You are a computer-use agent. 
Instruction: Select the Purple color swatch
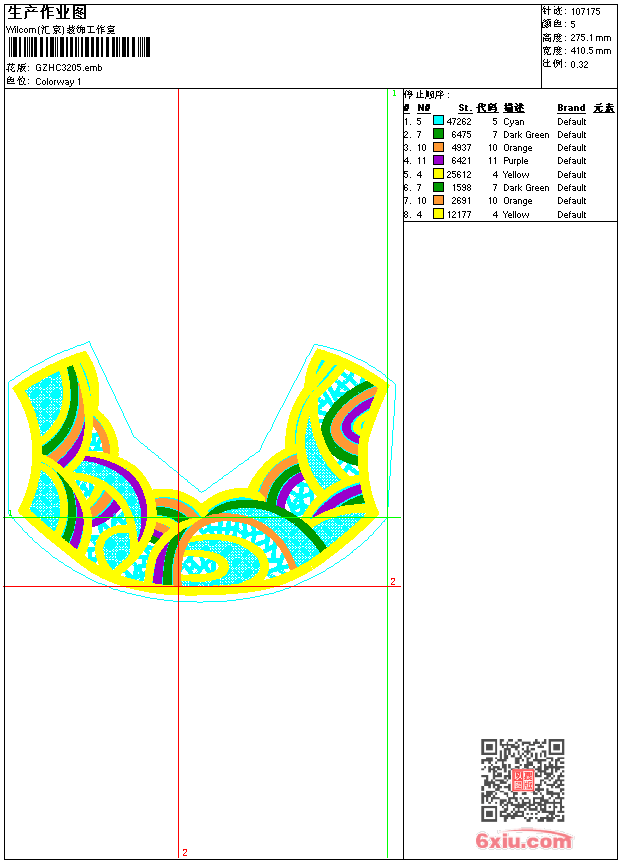[x=438, y=160]
